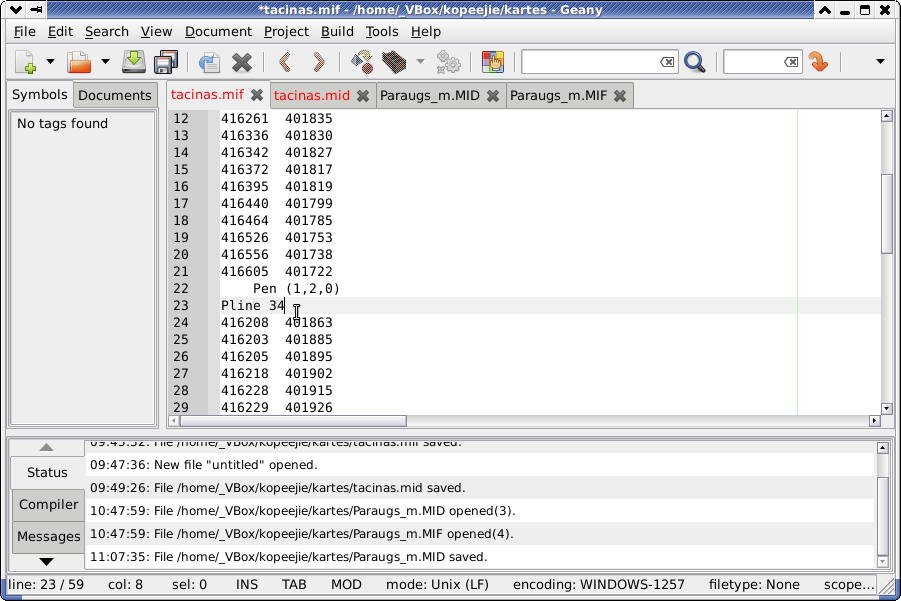Click the Build brick icon
The width and height of the screenshot is (901, 601).
(x=394, y=61)
